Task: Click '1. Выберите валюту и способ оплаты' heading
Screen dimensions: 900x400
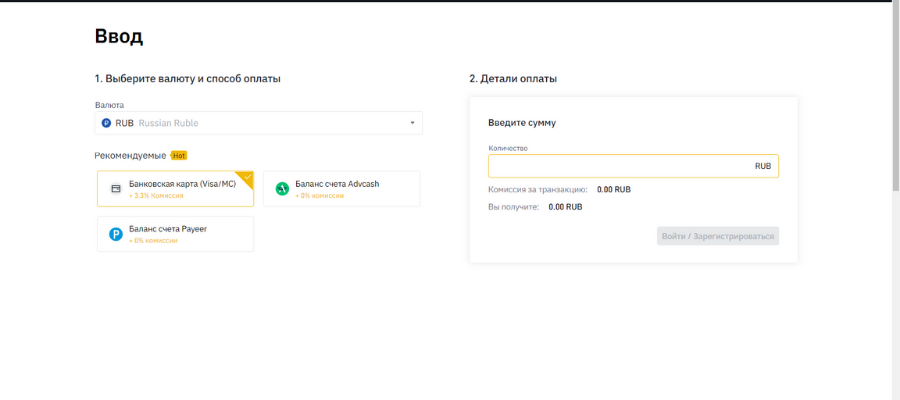Action: point(188,79)
